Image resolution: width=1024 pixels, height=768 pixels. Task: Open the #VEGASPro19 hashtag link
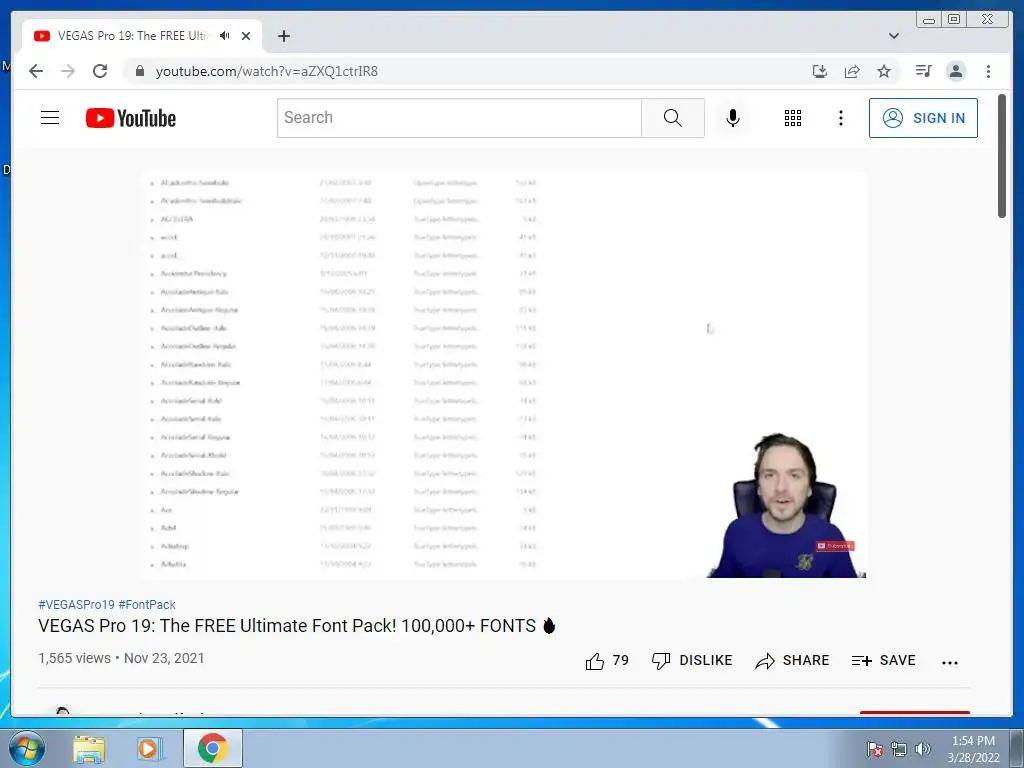pyautogui.click(x=76, y=605)
